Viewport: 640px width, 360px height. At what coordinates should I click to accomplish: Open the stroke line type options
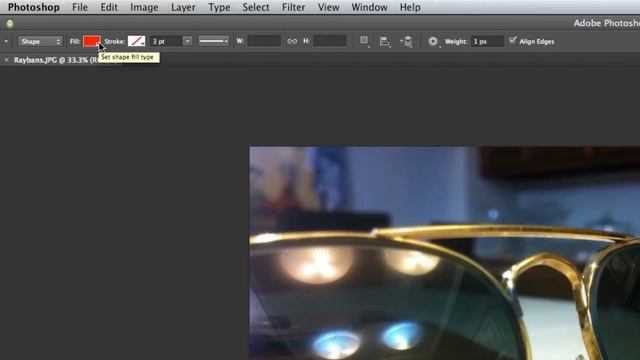[213, 41]
